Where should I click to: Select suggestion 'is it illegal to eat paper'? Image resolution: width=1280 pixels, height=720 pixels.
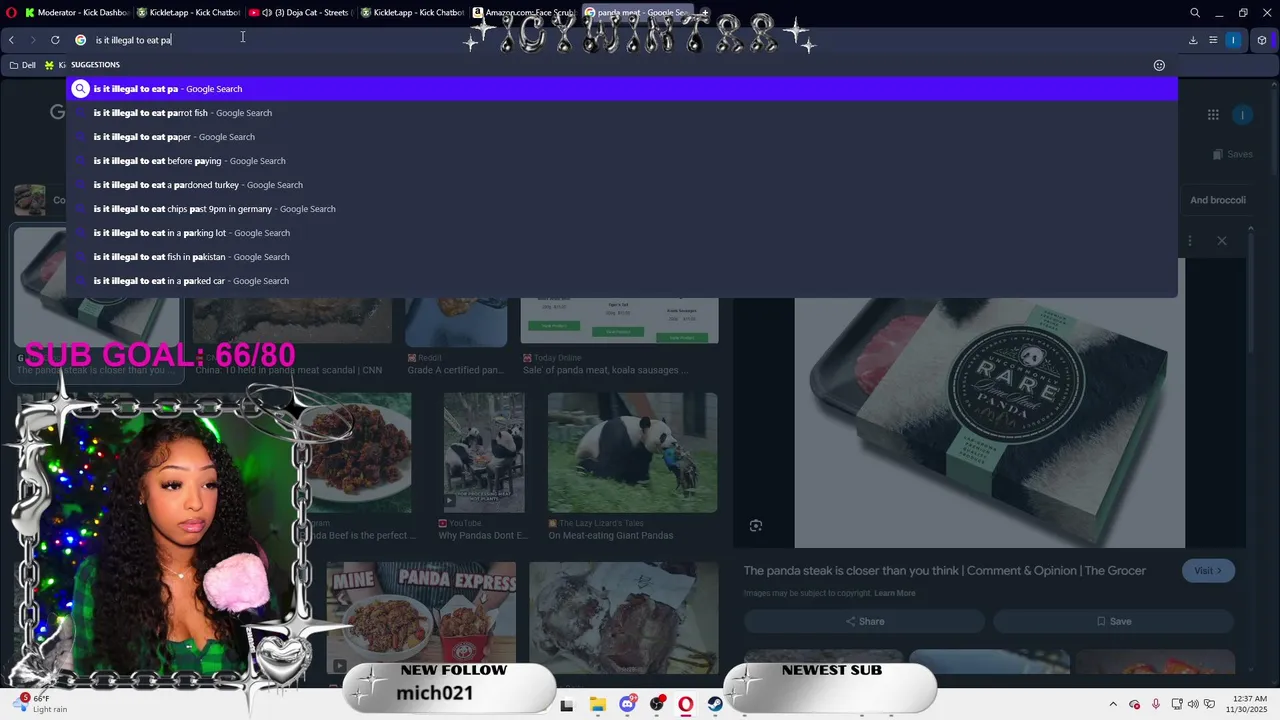point(622,137)
